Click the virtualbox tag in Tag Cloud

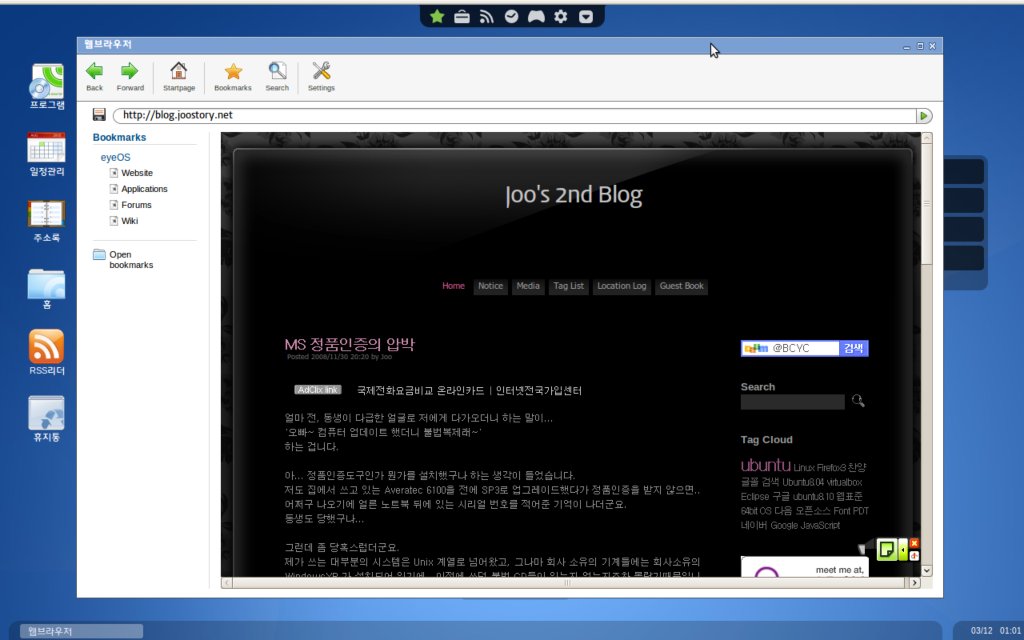(x=844, y=483)
